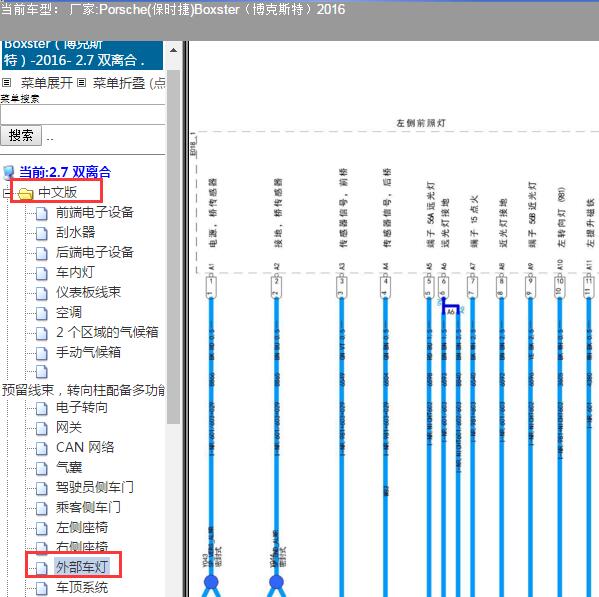Open 预留线束，转向柱配备多功能 item
Screen dimensions: 599x597
(83, 390)
